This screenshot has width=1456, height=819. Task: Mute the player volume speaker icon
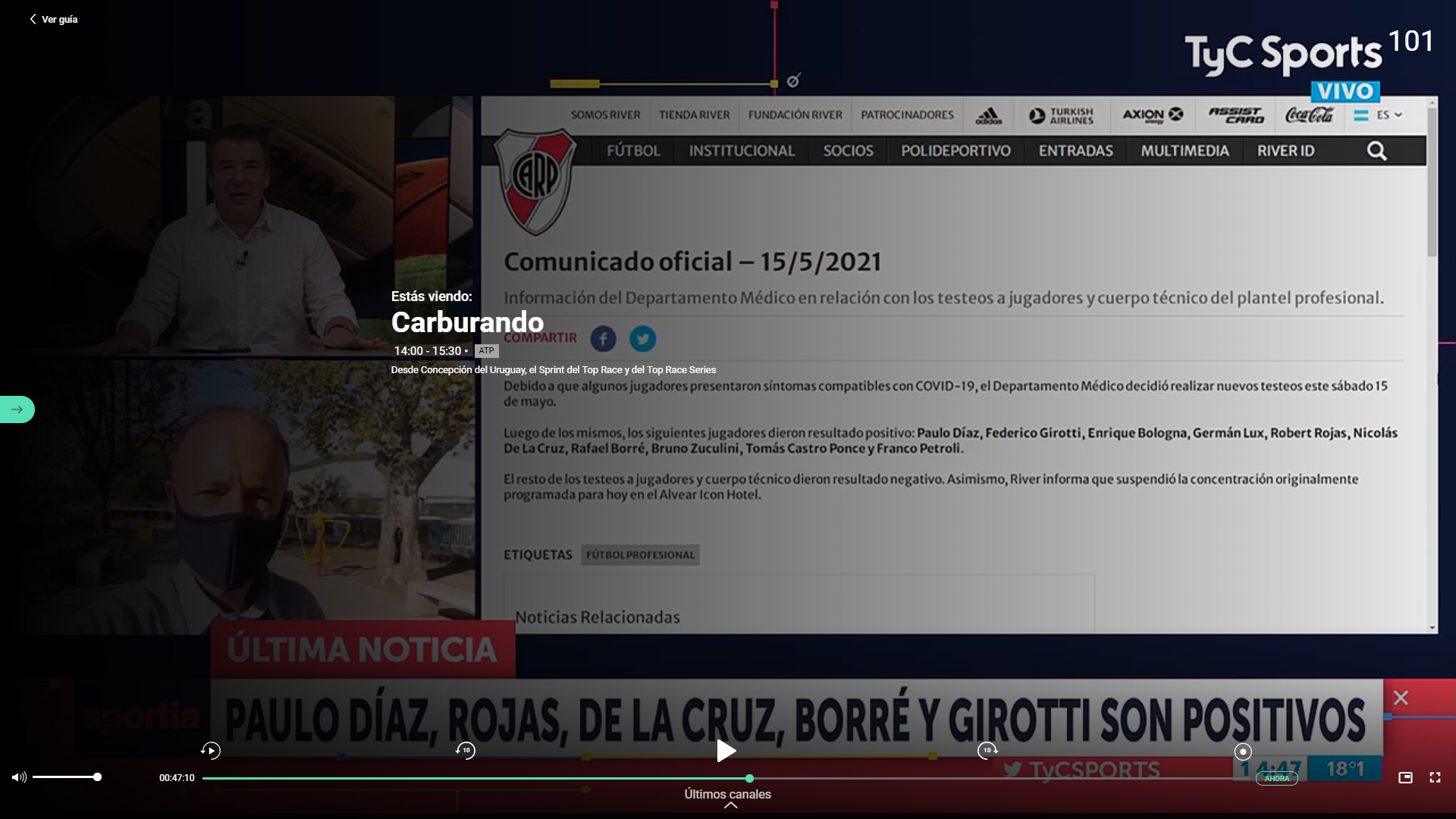[19, 777]
